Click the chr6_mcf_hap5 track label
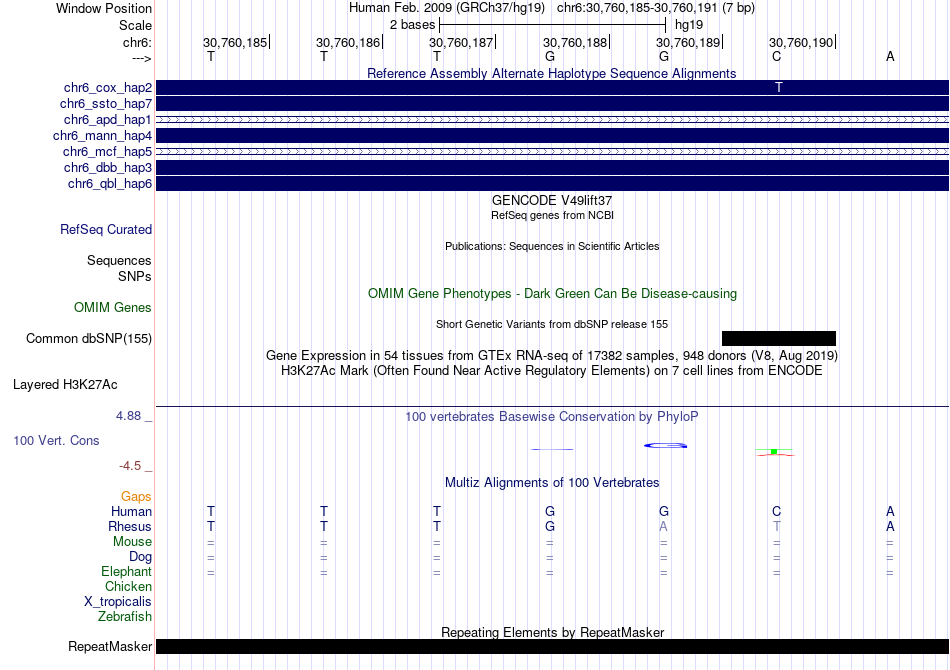This screenshot has height=670, width=950. 107,151
